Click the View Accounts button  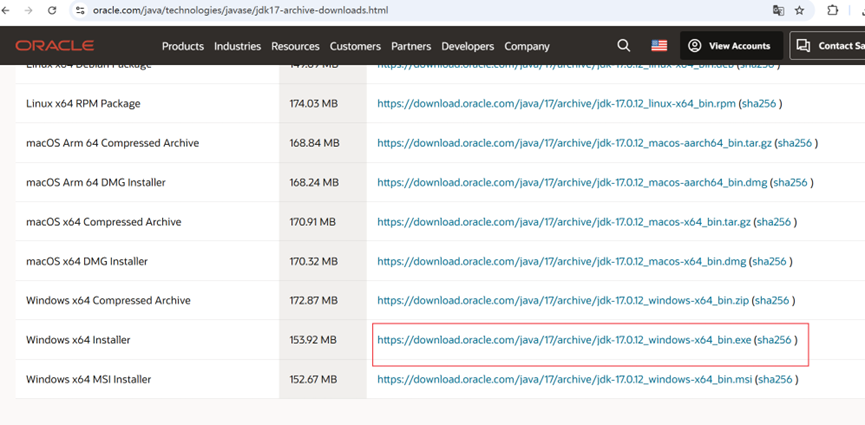731,46
